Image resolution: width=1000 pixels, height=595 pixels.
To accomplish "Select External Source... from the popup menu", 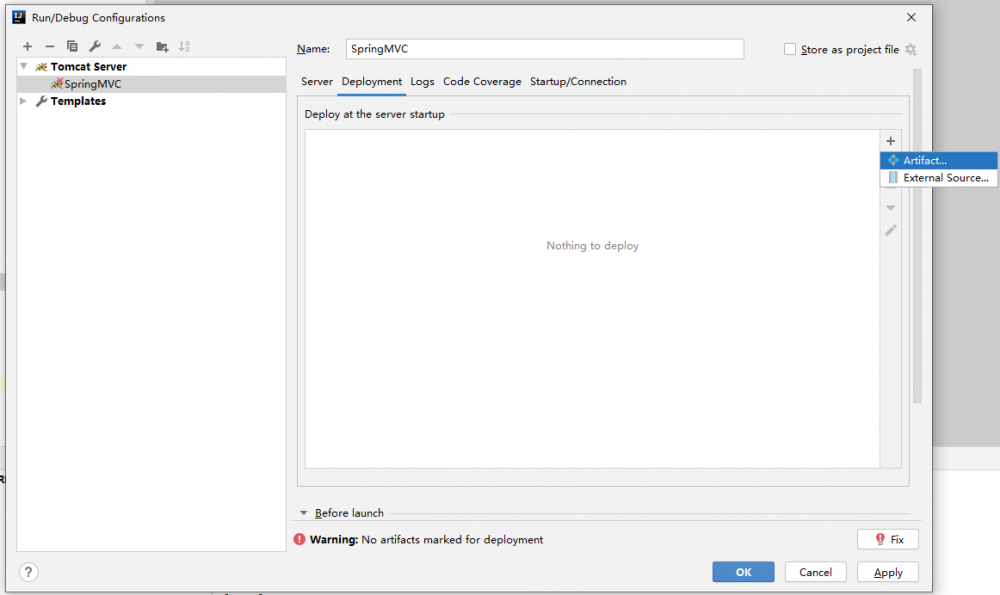I will click(x=938, y=178).
